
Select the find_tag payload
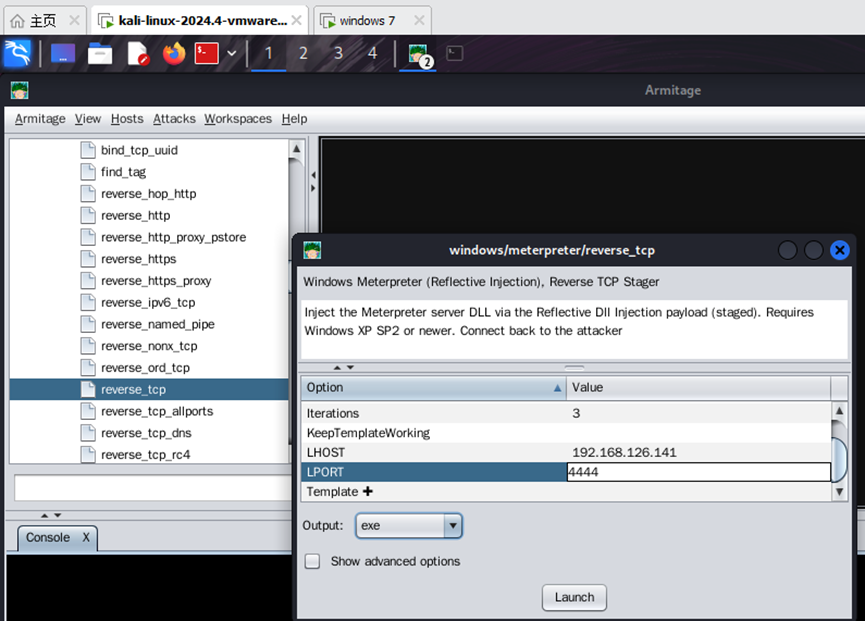click(123, 172)
